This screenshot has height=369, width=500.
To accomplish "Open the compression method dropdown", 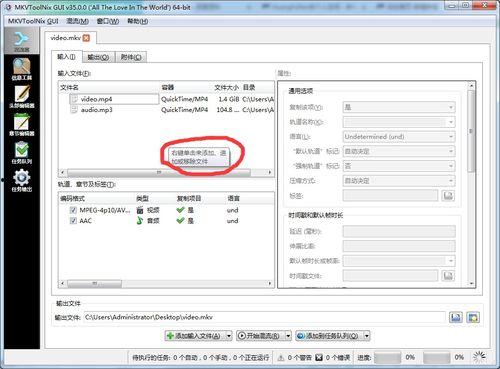I will pyautogui.click(x=399, y=181).
